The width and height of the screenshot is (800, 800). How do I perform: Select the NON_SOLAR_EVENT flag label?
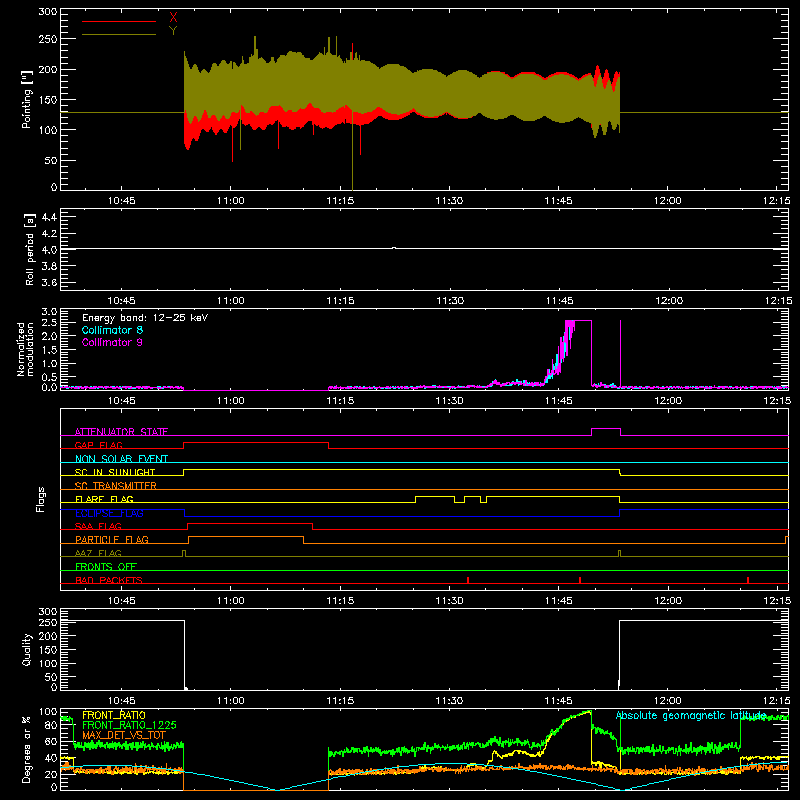tap(121, 459)
